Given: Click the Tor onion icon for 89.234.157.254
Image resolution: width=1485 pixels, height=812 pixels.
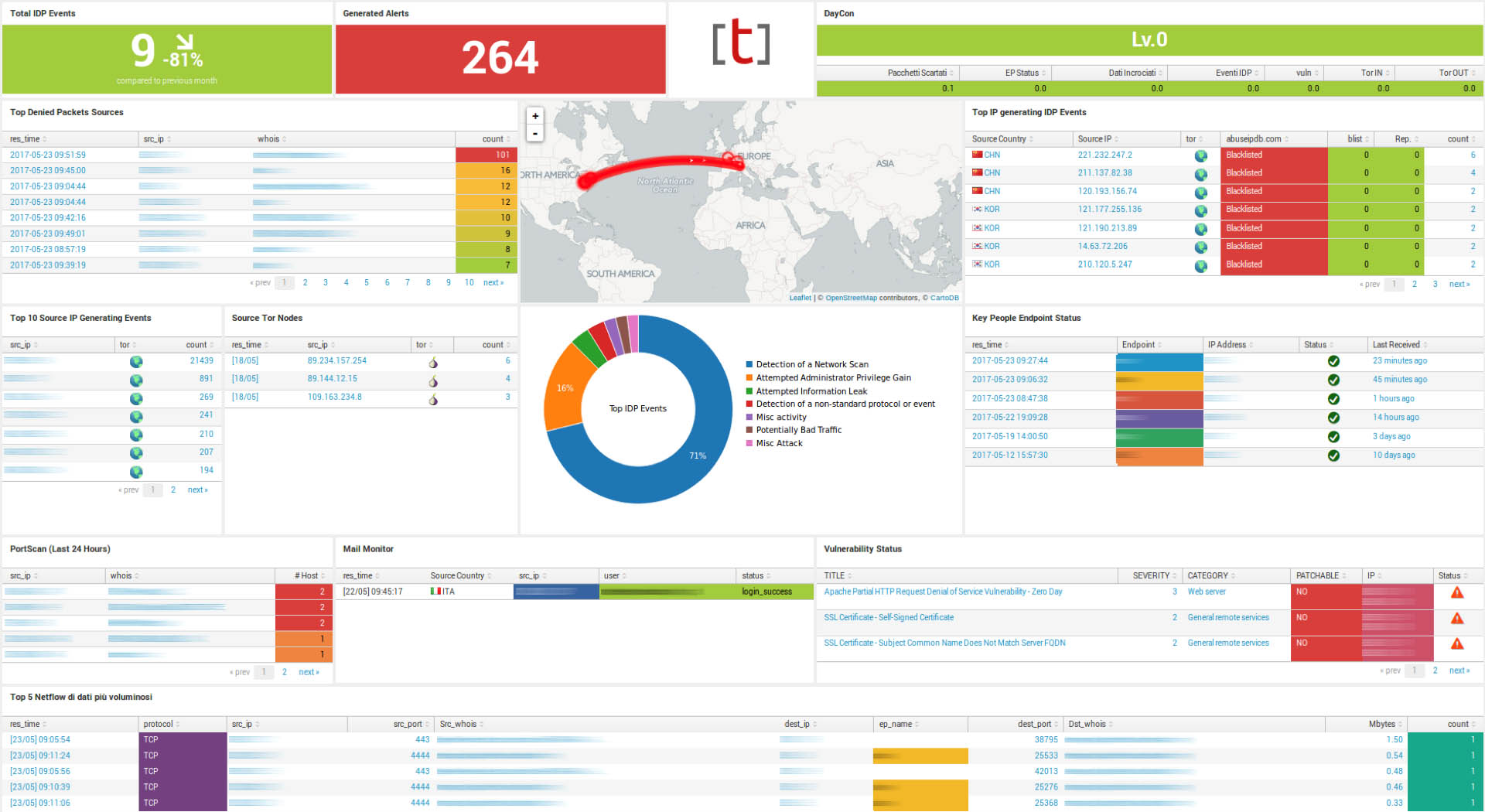Looking at the screenshot, I should 433,362.
